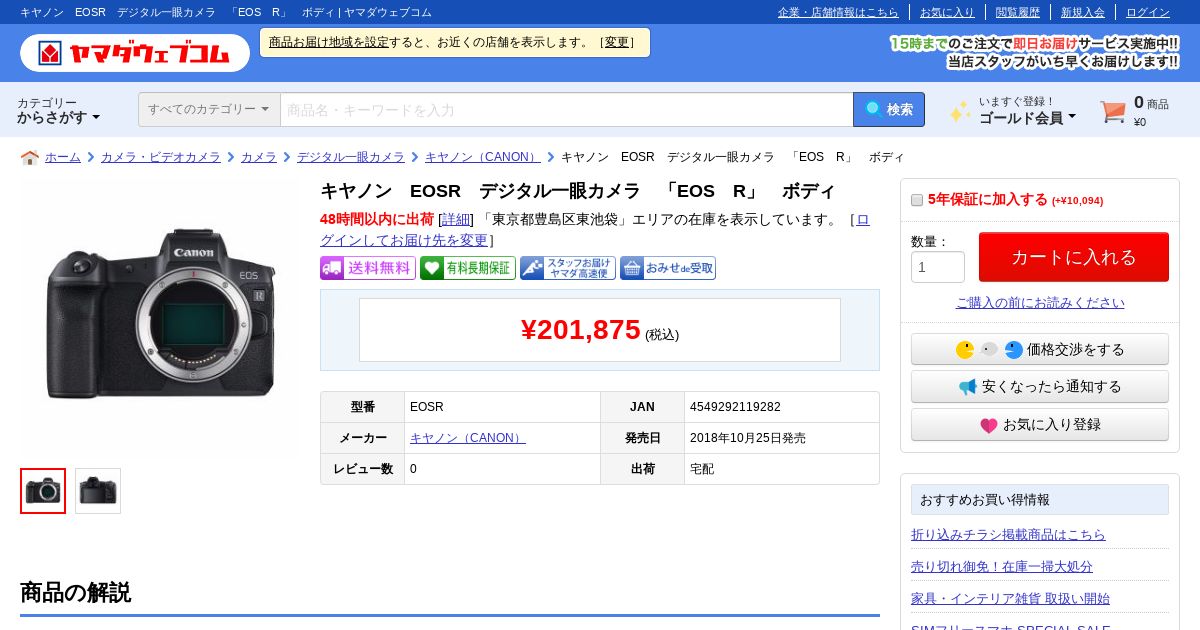The height and width of the screenshot is (630, 1200).
Task: Go to カメラ breadcrumb link
Action: click(x=258, y=157)
